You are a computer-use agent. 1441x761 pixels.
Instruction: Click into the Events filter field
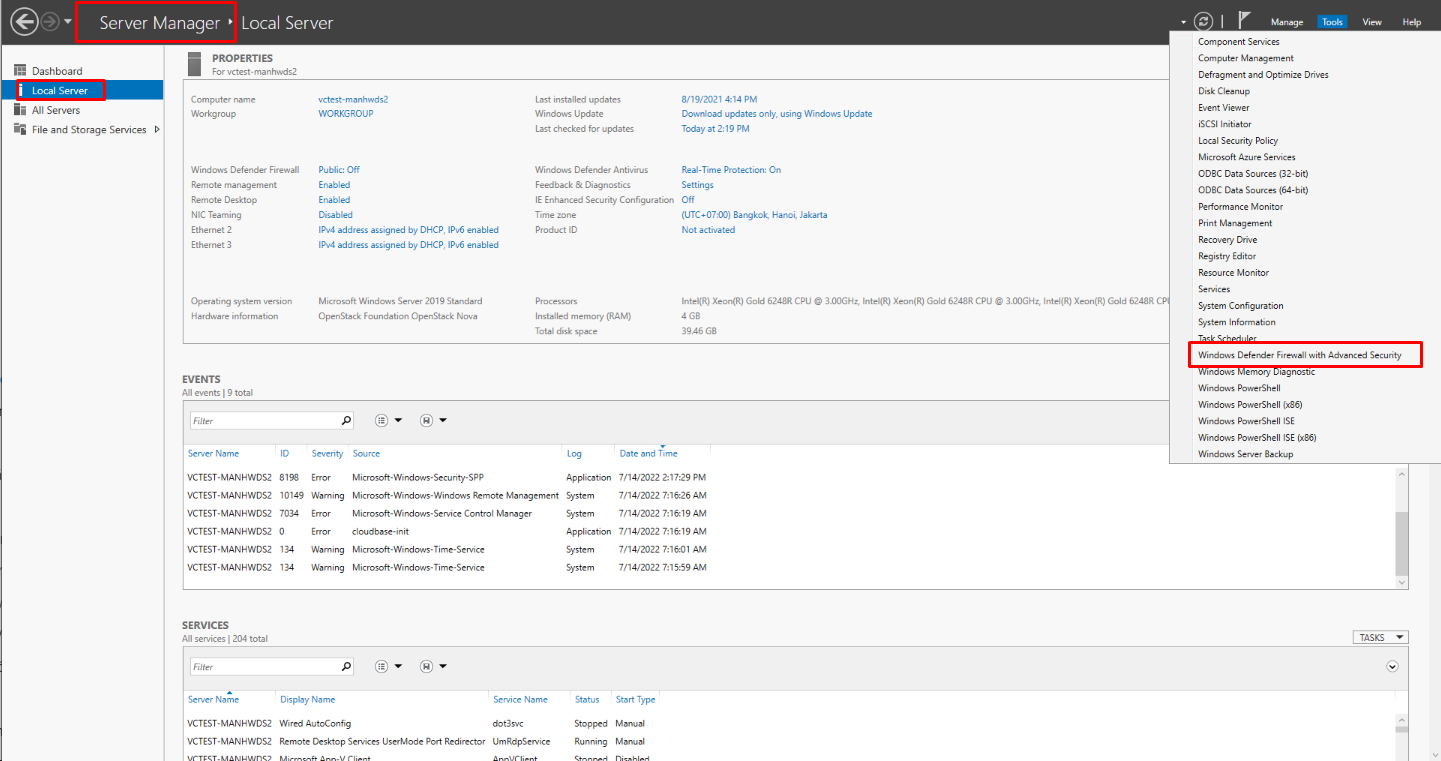click(x=263, y=421)
